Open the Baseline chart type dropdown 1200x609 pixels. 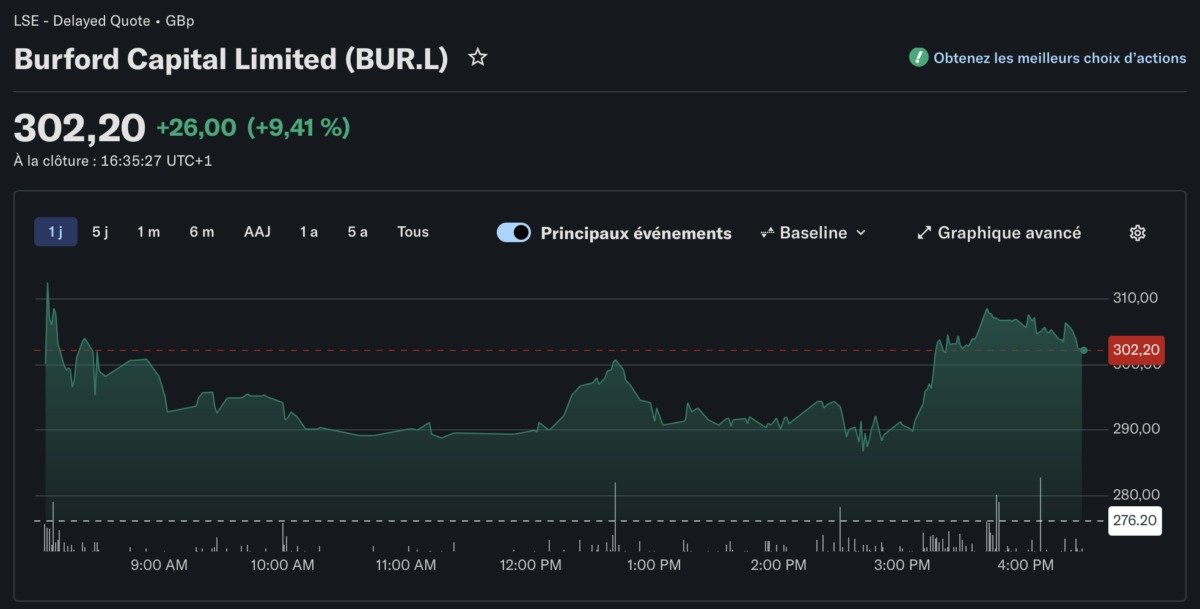coord(813,233)
